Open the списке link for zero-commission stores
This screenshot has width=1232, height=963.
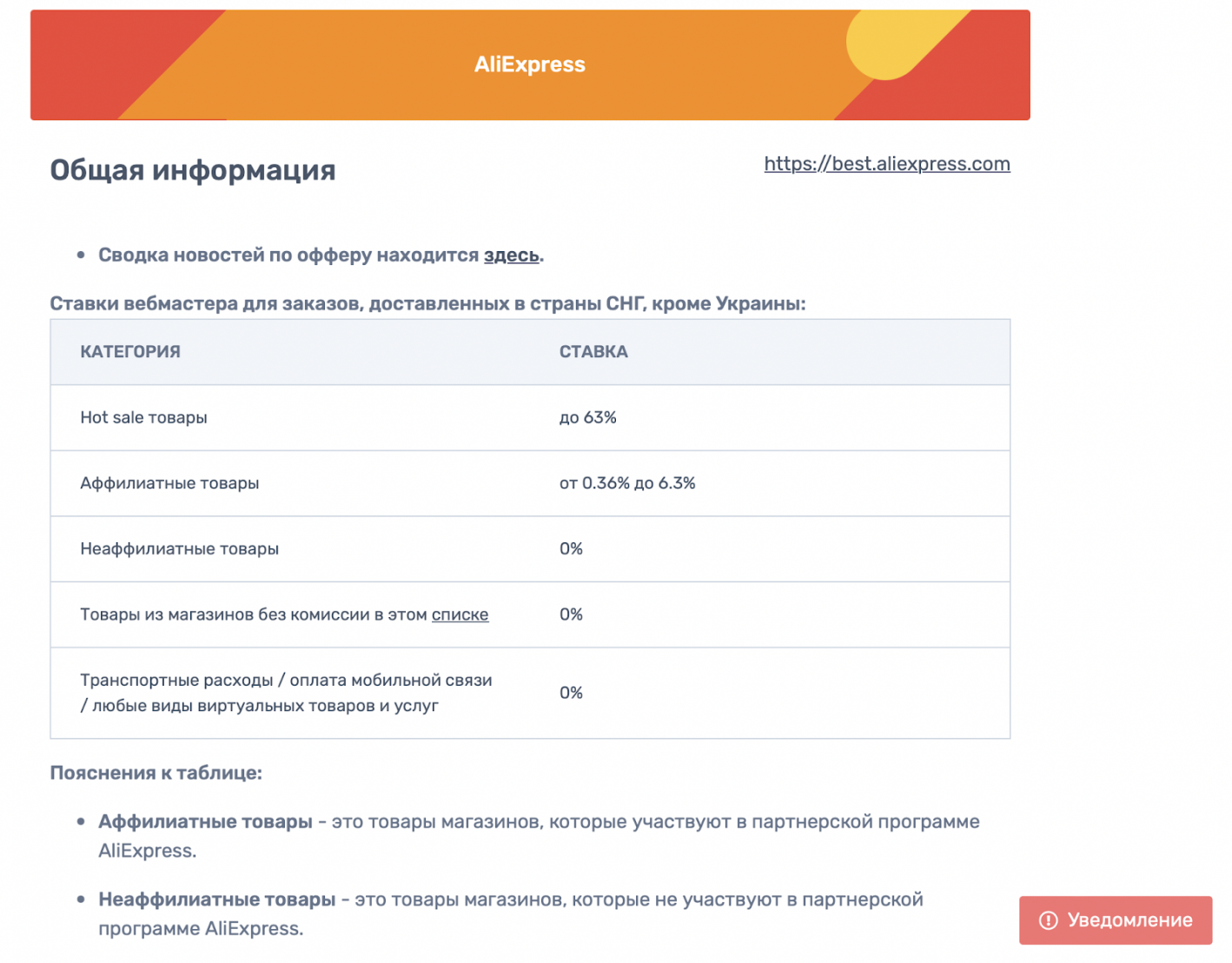[460, 614]
